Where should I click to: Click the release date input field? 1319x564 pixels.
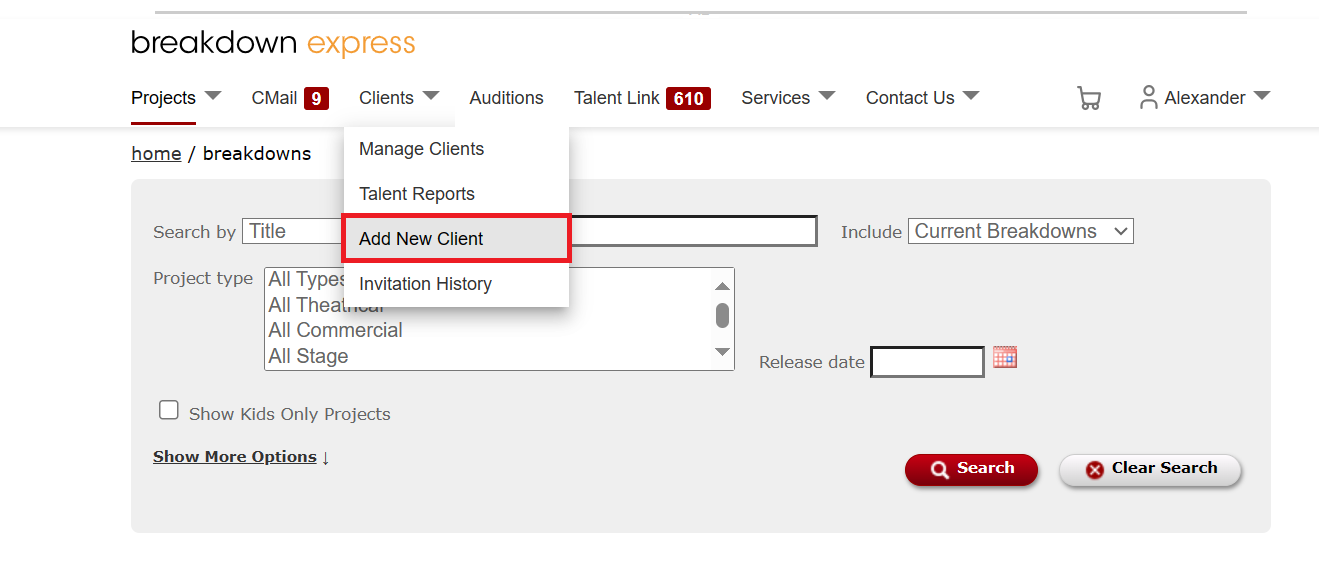click(927, 362)
